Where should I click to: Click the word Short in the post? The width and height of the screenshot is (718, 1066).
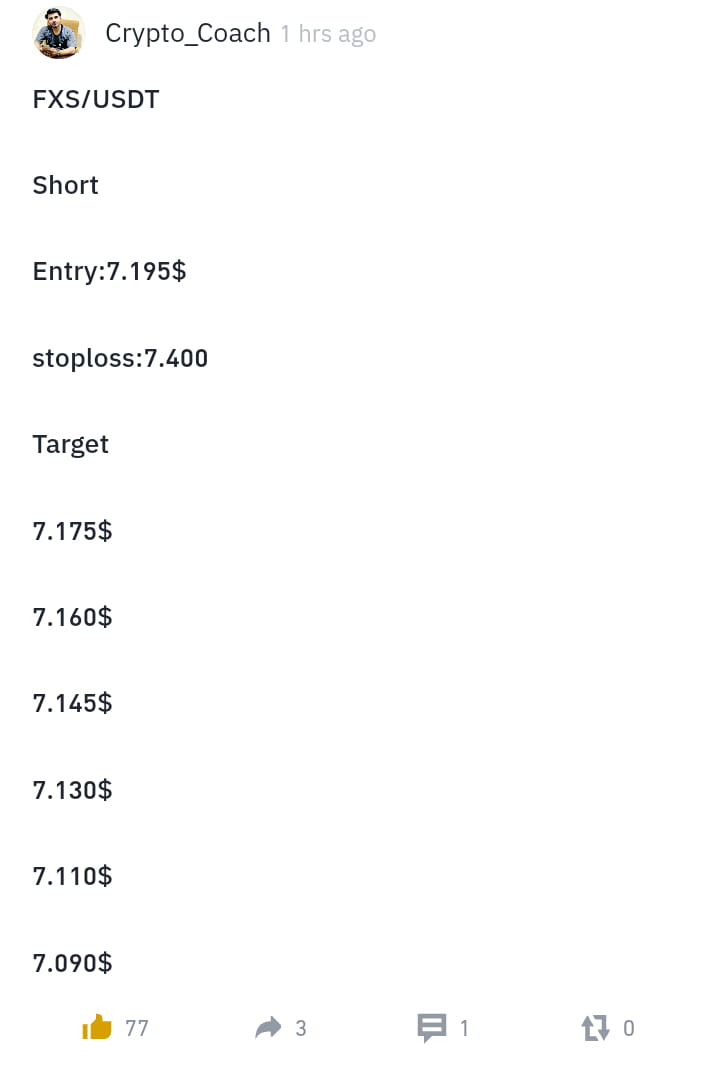[x=65, y=185]
